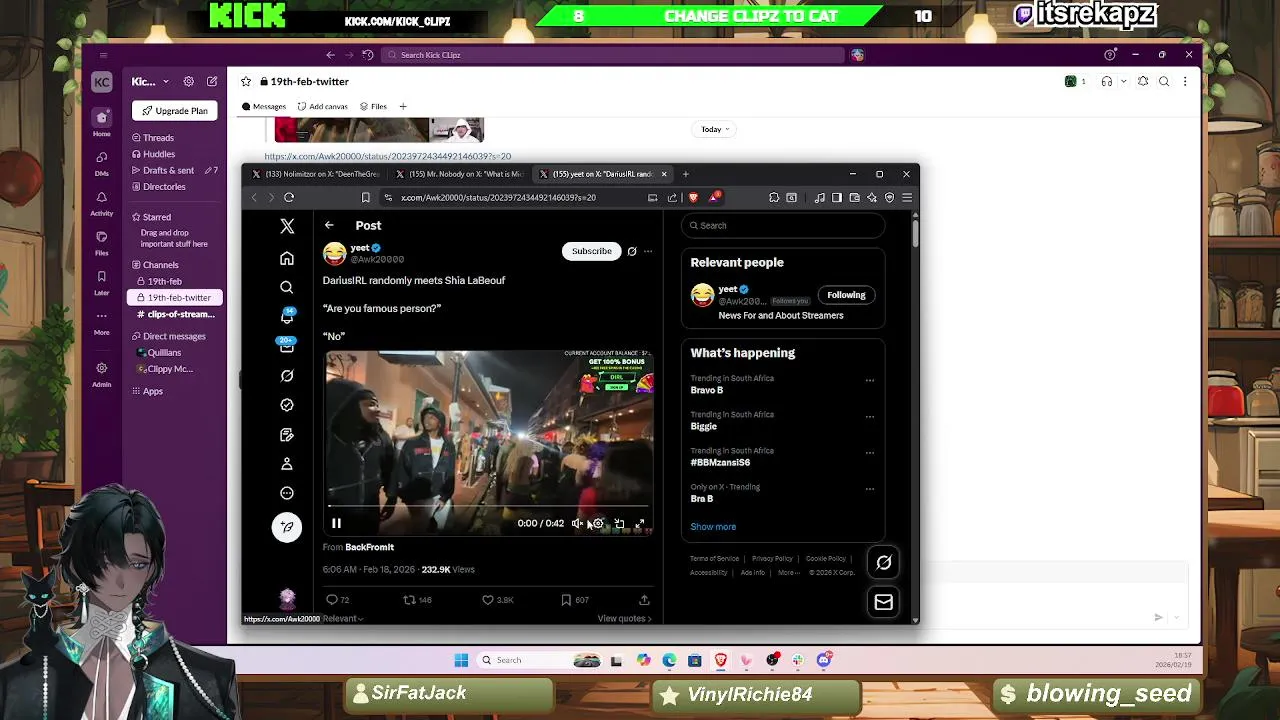Seek on the video progress bar
Screen dimensions: 1280x720
(x=489, y=507)
